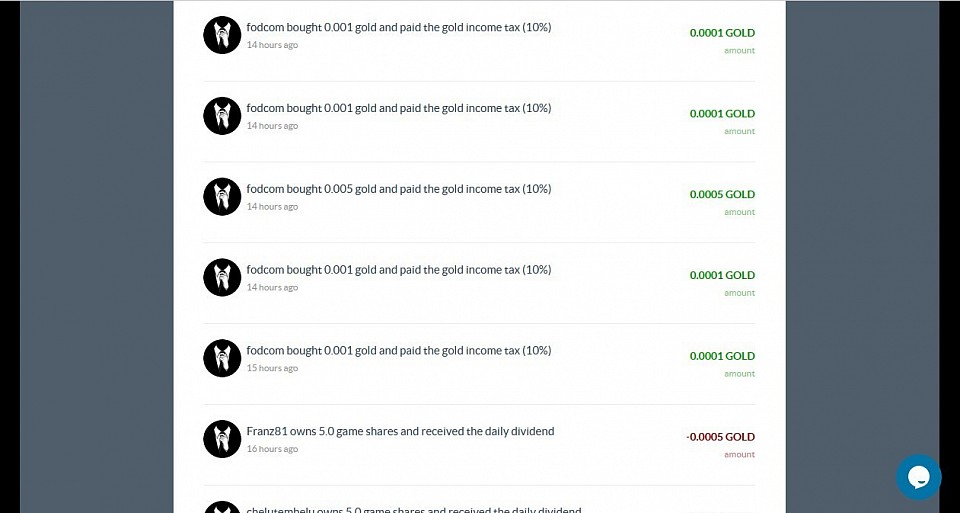
Task: Click 0.0001 GOLD on the 15-hours-ago entry
Action: (x=721, y=356)
